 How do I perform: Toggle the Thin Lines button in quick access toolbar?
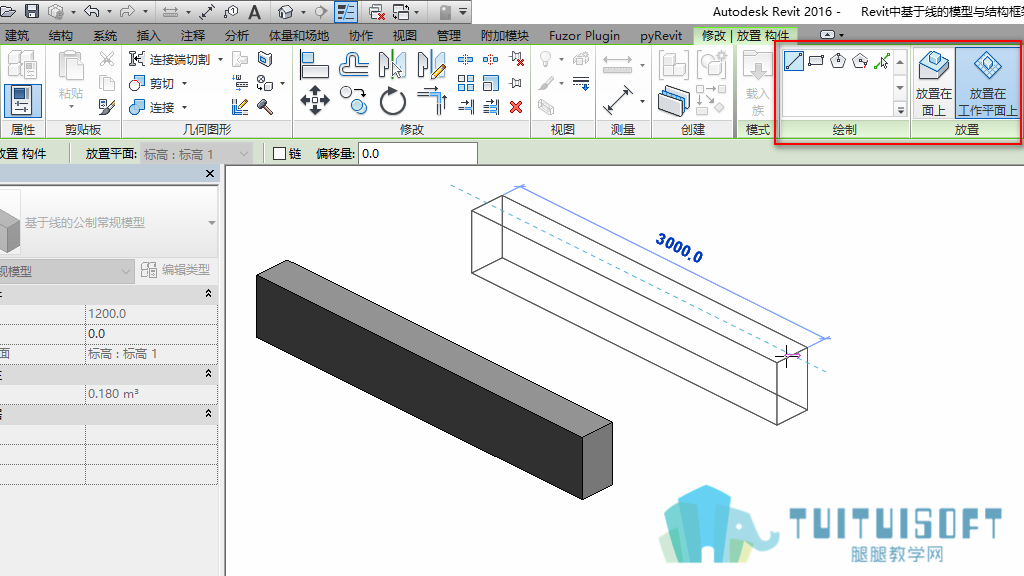tap(345, 12)
